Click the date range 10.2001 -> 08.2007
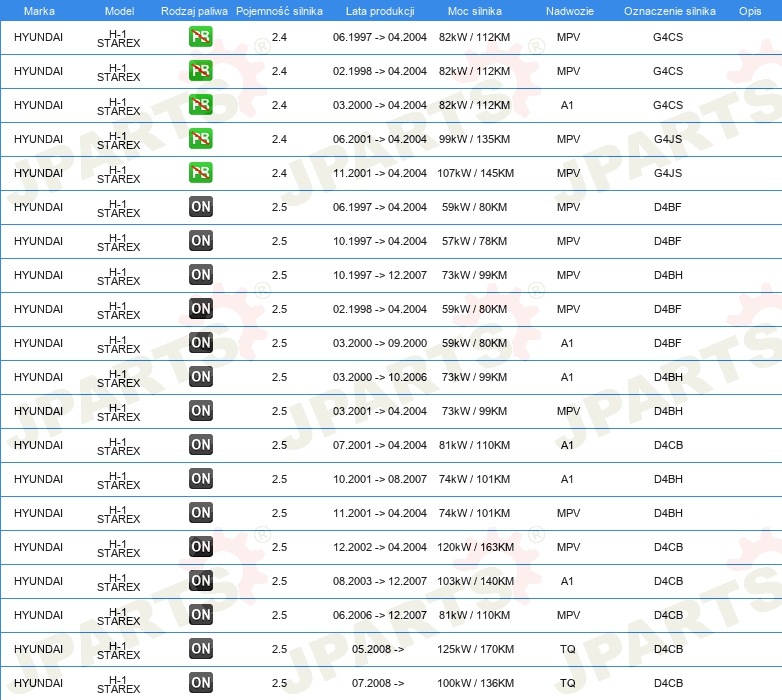Screen dimensions: 782x700 380,479
